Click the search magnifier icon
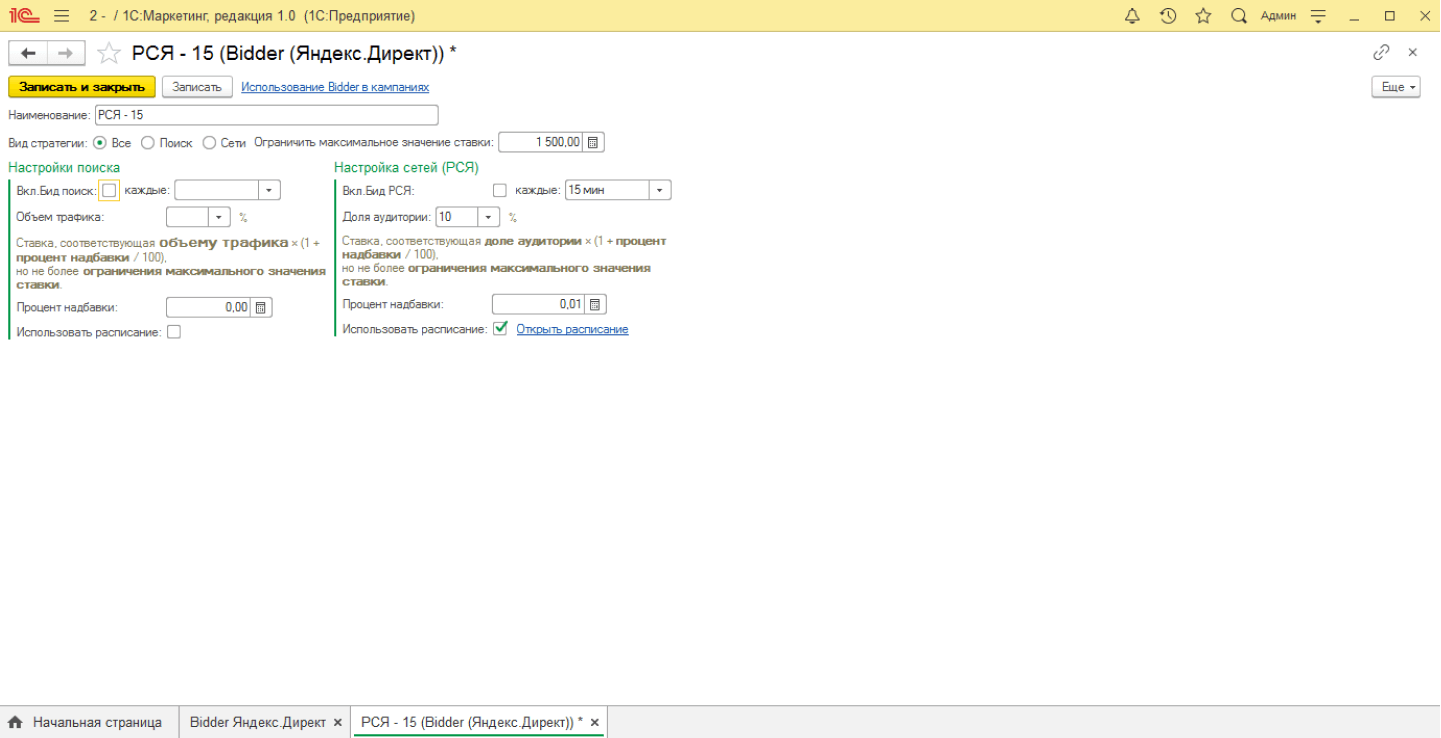 point(1239,16)
